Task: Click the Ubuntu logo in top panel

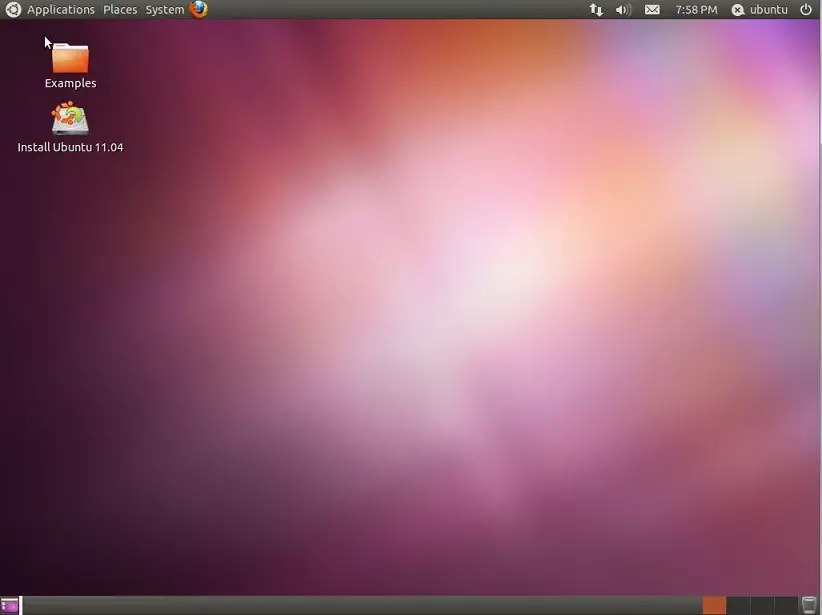Action: point(13,10)
